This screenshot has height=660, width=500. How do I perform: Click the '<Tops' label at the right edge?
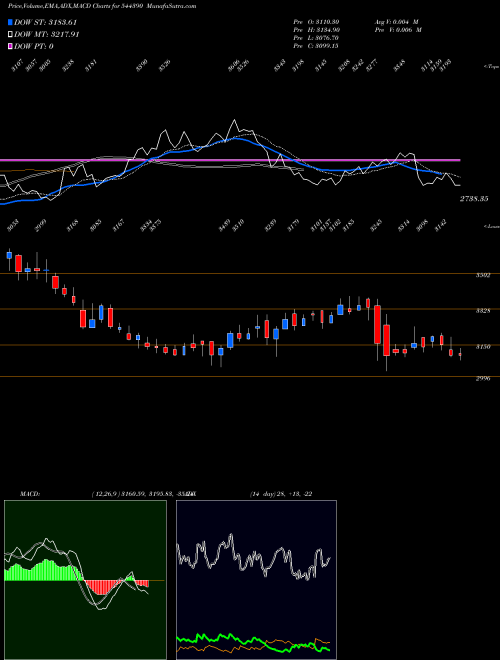pos(491,67)
